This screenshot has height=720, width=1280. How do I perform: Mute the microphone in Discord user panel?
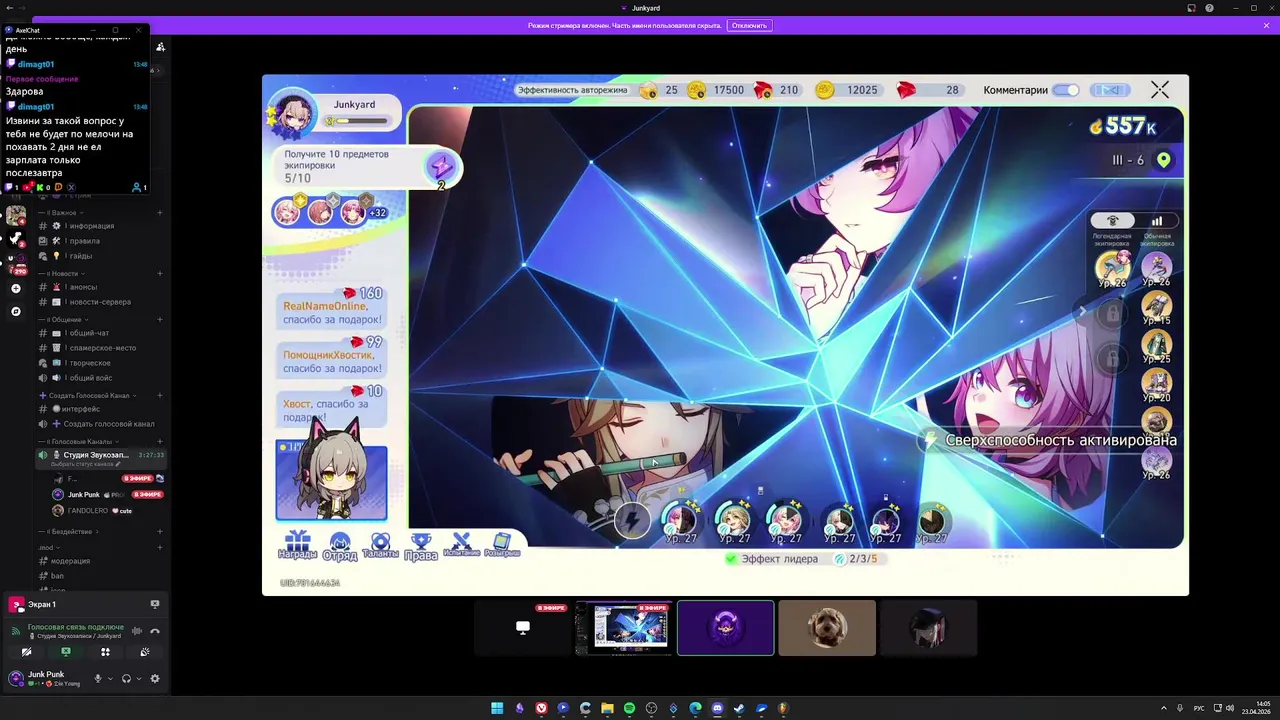pyautogui.click(x=98, y=678)
